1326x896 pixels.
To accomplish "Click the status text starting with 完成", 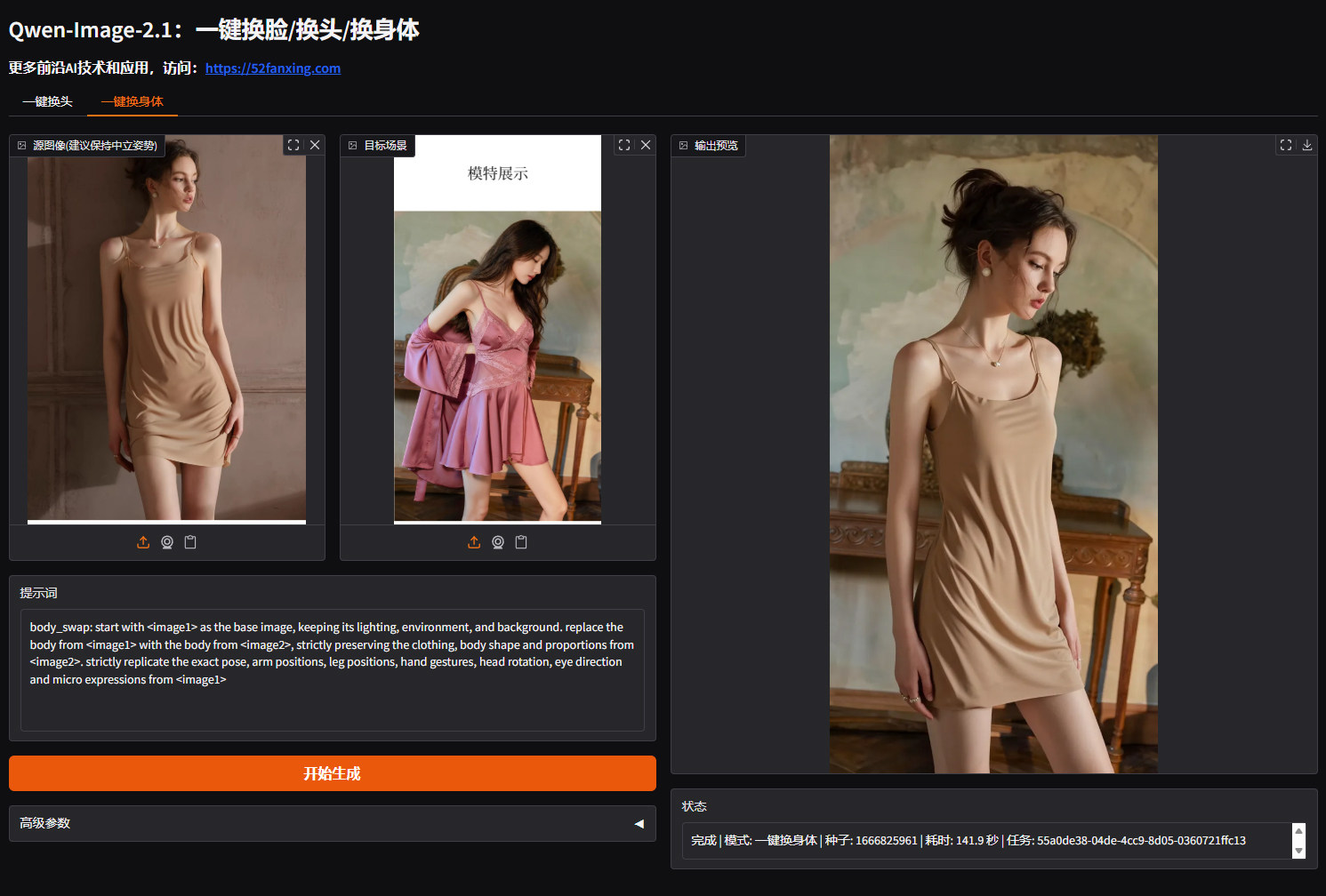I will 968,841.
